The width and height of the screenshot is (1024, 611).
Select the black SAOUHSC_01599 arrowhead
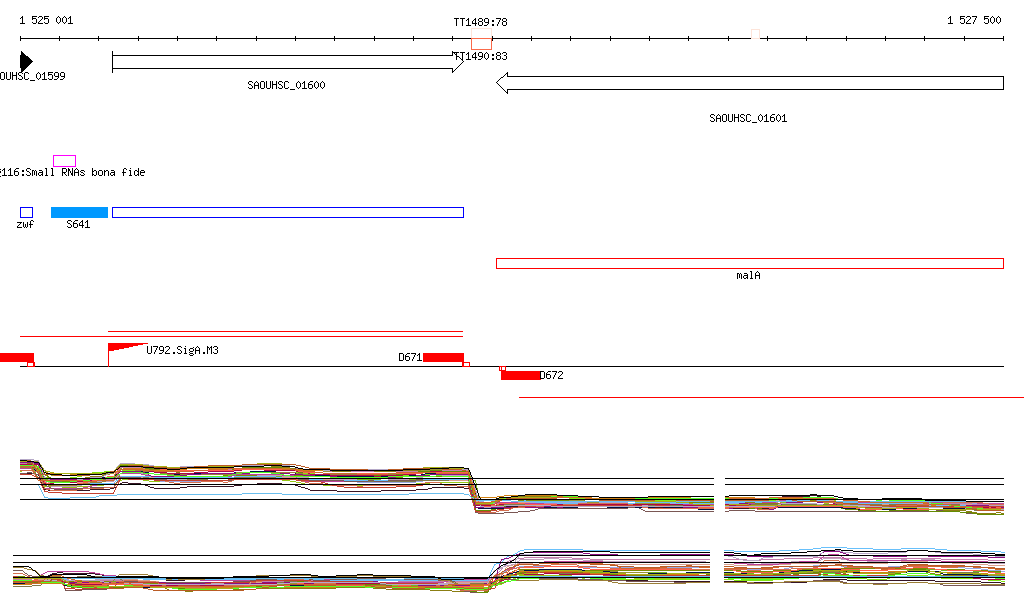point(26,61)
